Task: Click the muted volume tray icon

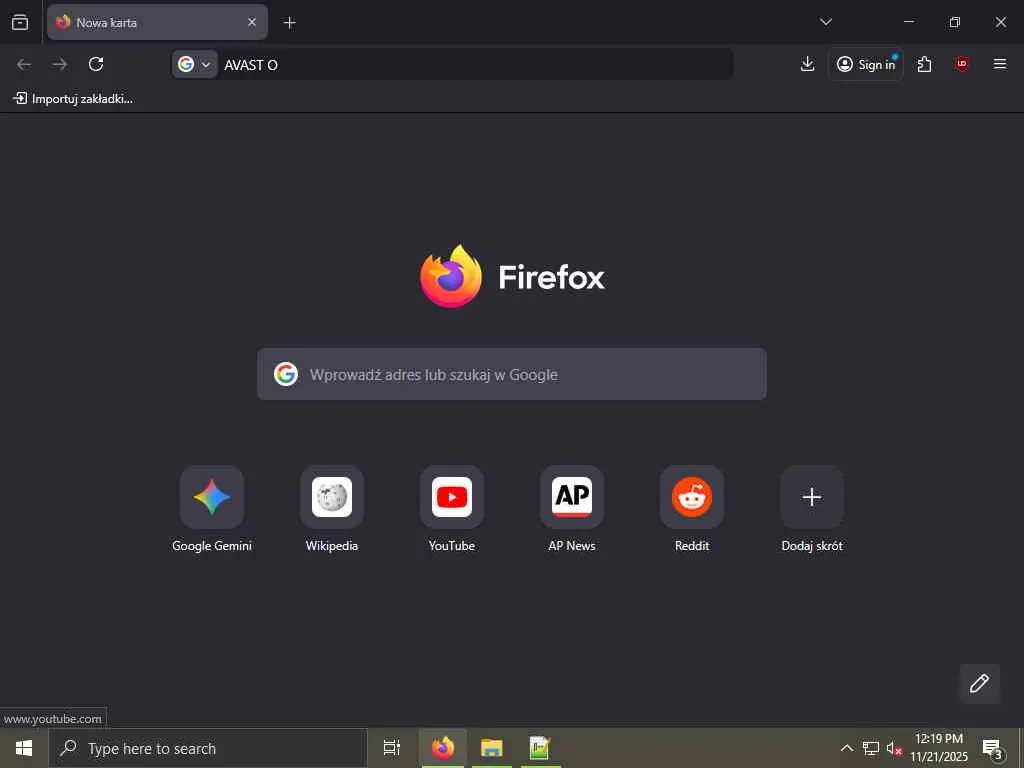Action: pyautogui.click(x=894, y=748)
